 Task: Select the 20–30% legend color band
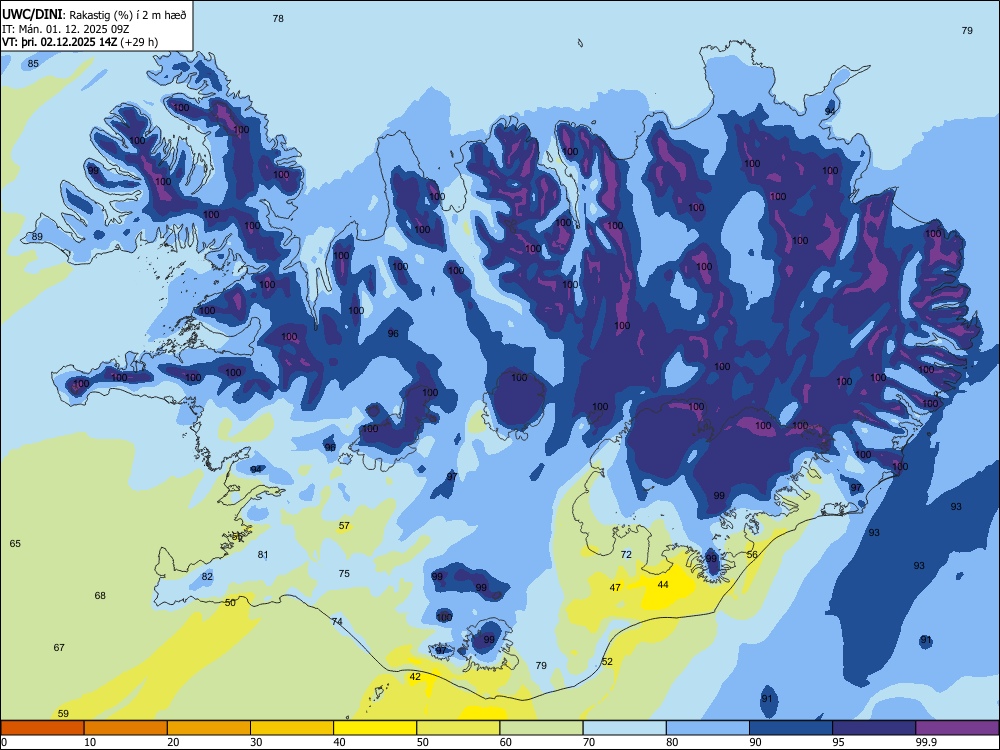click(209, 728)
